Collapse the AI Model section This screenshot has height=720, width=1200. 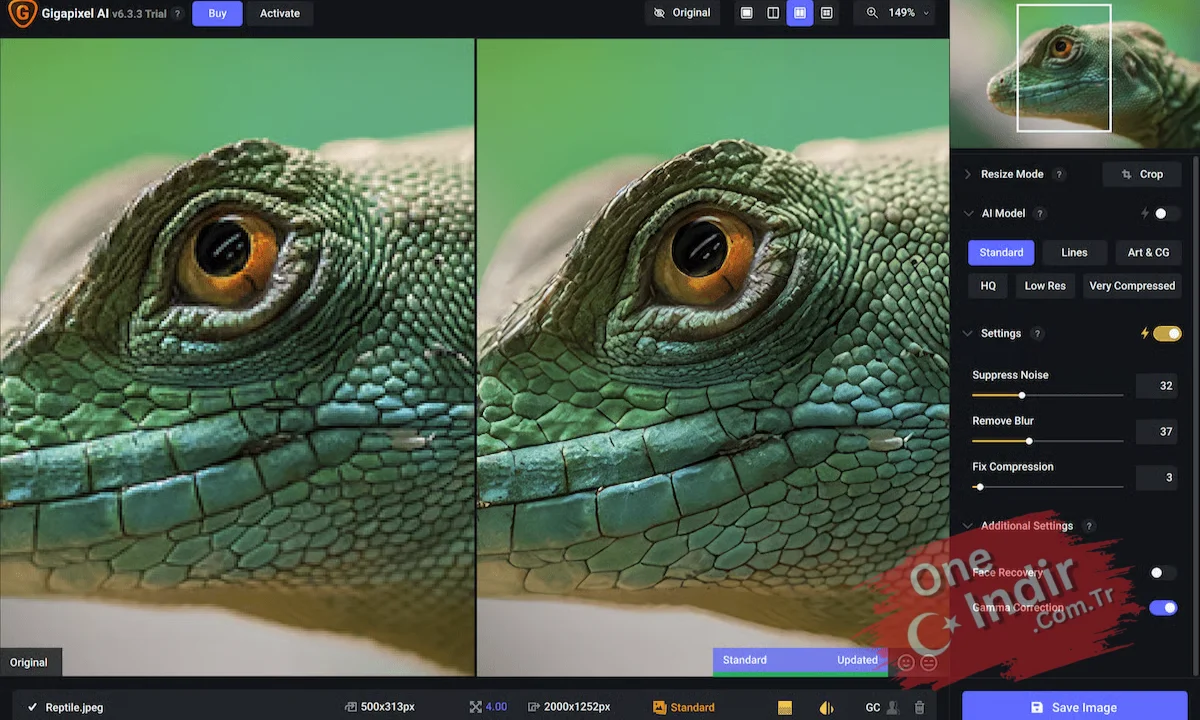[967, 213]
